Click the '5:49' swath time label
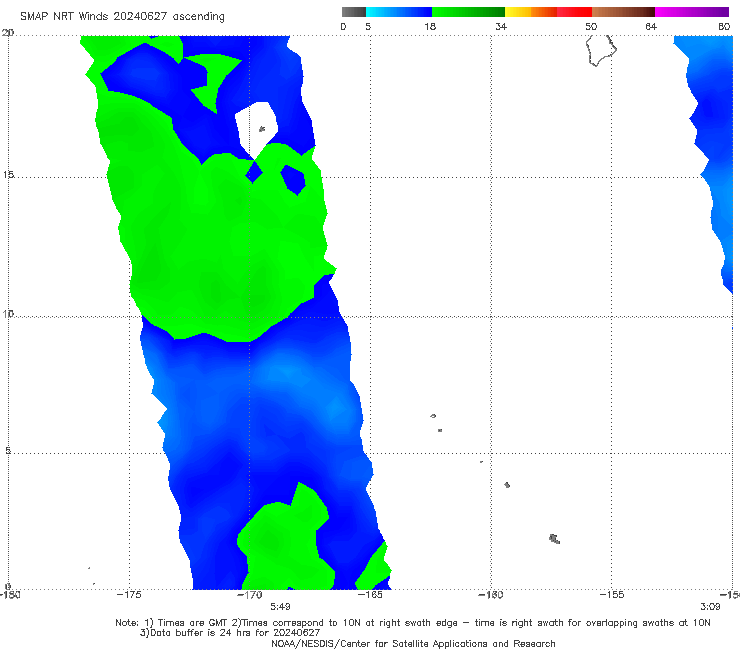 pos(280,607)
